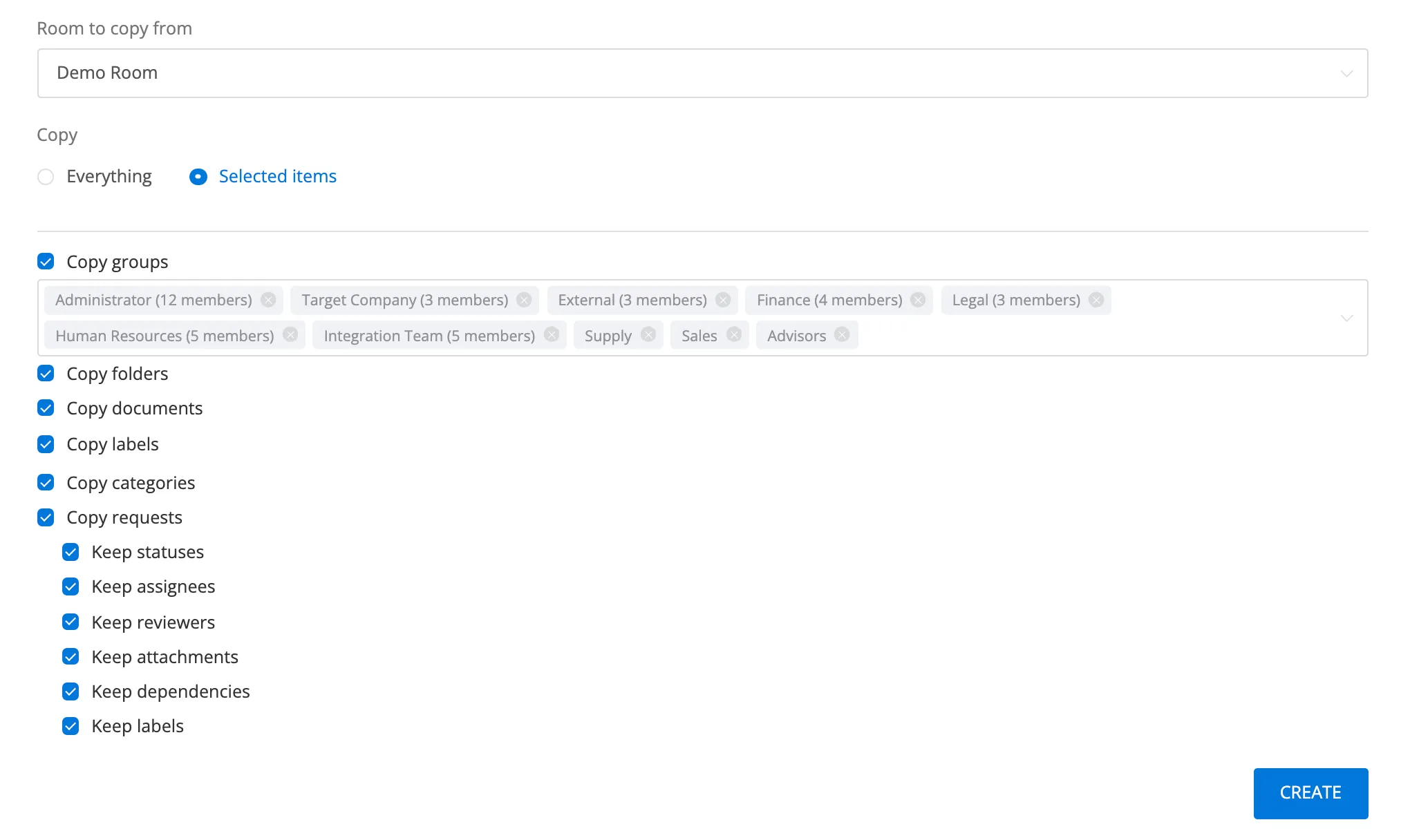The height and width of the screenshot is (840, 1410).
Task: Remove the Supply group chip
Action: click(x=648, y=335)
